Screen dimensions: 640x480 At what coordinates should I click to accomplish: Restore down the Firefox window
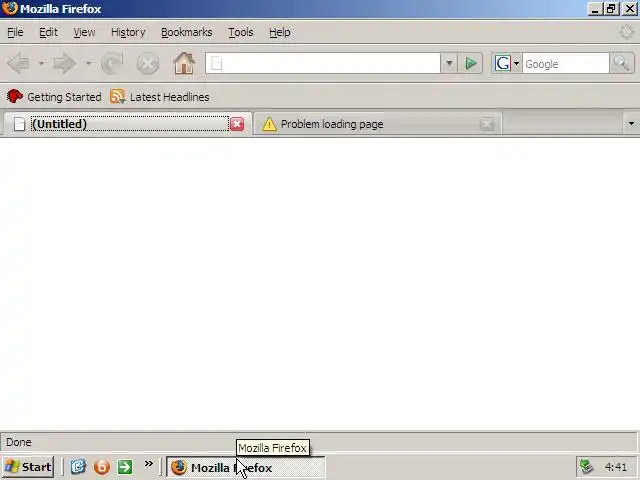click(x=611, y=9)
